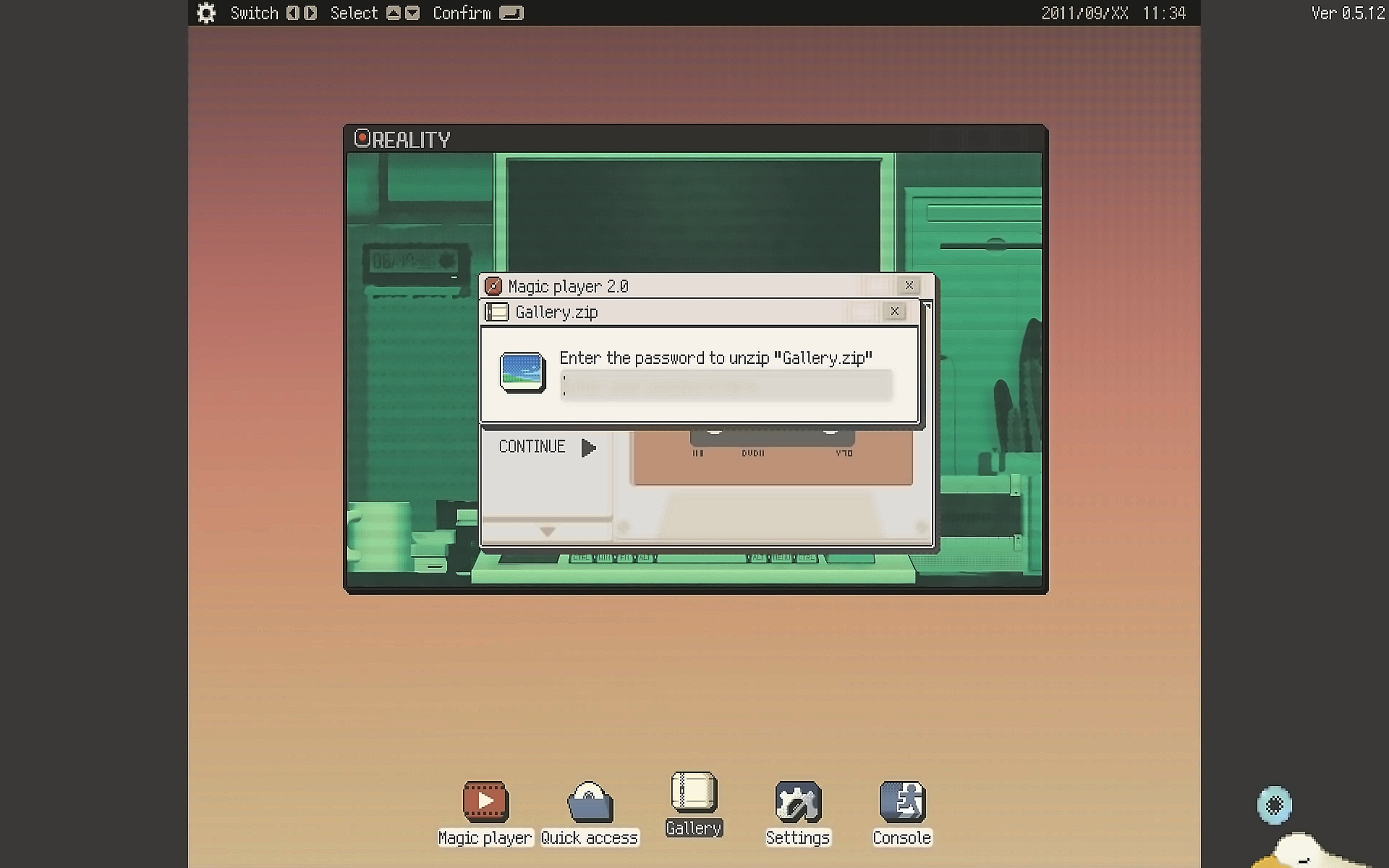Click the Gallery dock icon
Screen dimensions: 1389x868
(694, 792)
